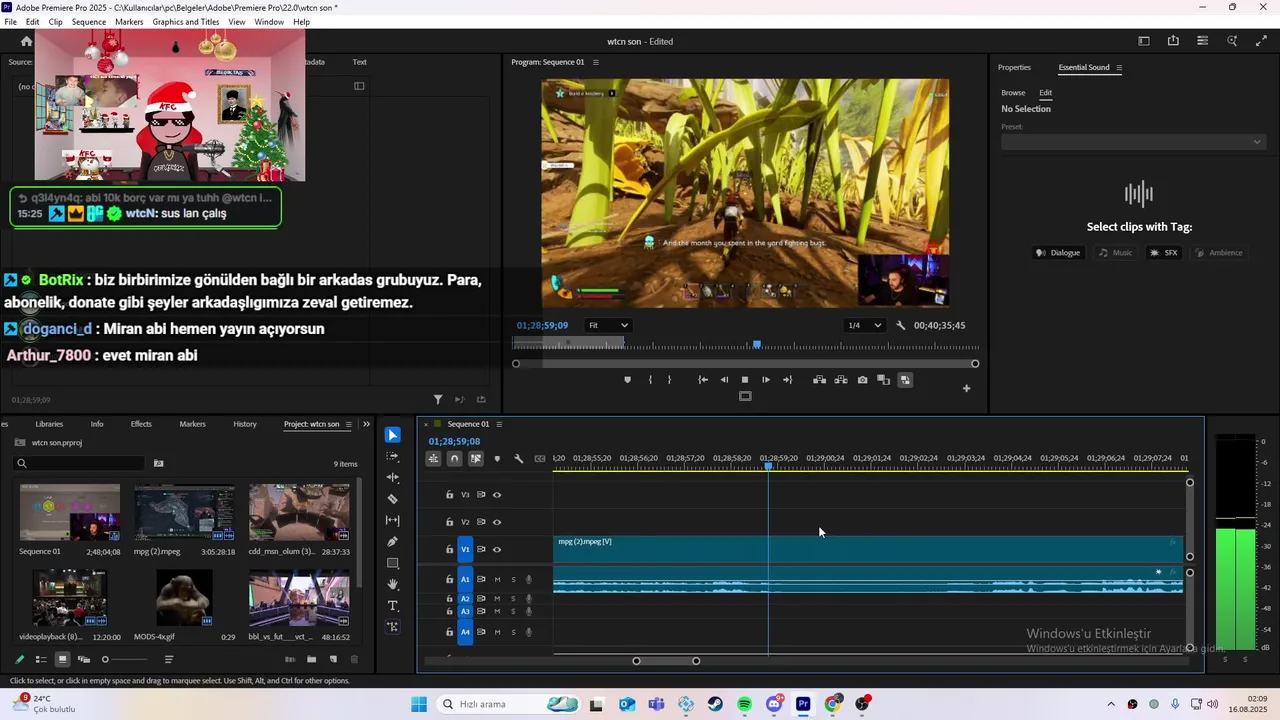This screenshot has width=1280, height=720.
Task: Click the trash Clear icon in Project panel
Action: (354, 659)
